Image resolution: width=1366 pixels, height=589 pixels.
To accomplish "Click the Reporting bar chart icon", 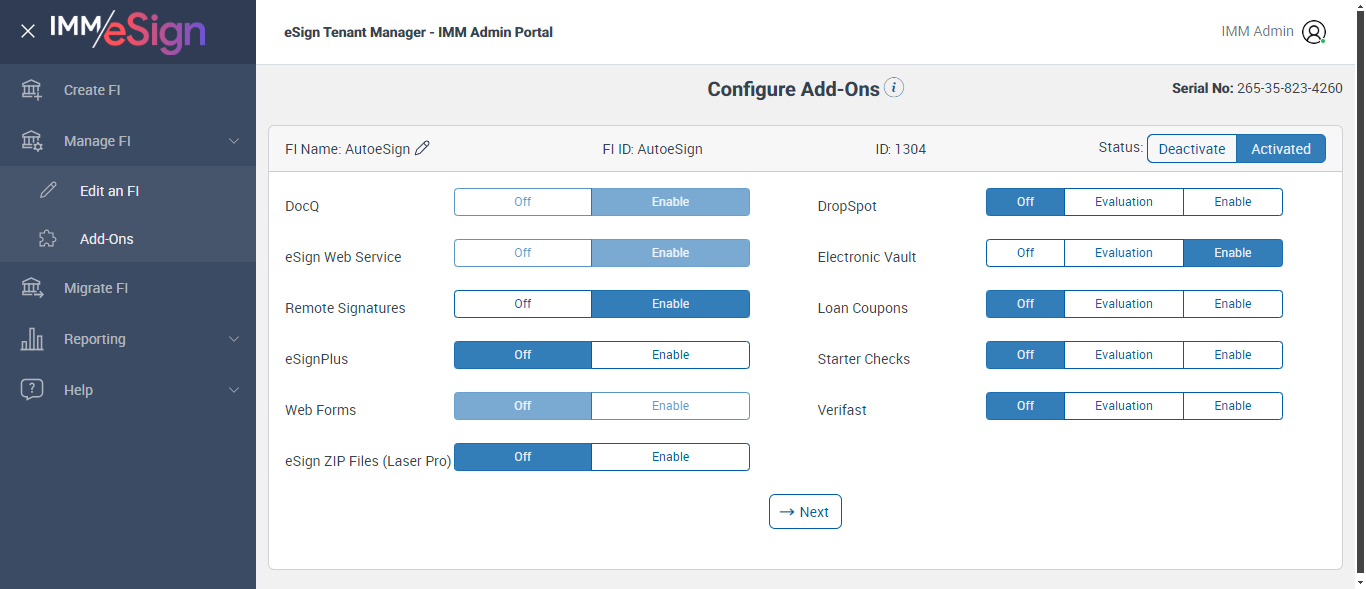I will [x=32, y=339].
